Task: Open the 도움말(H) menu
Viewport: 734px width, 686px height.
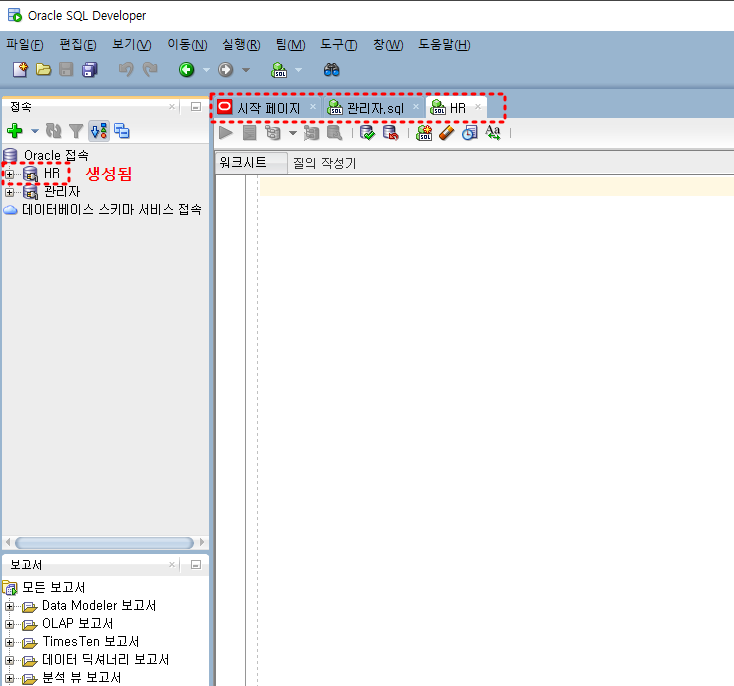Action: [x=444, y=44]
